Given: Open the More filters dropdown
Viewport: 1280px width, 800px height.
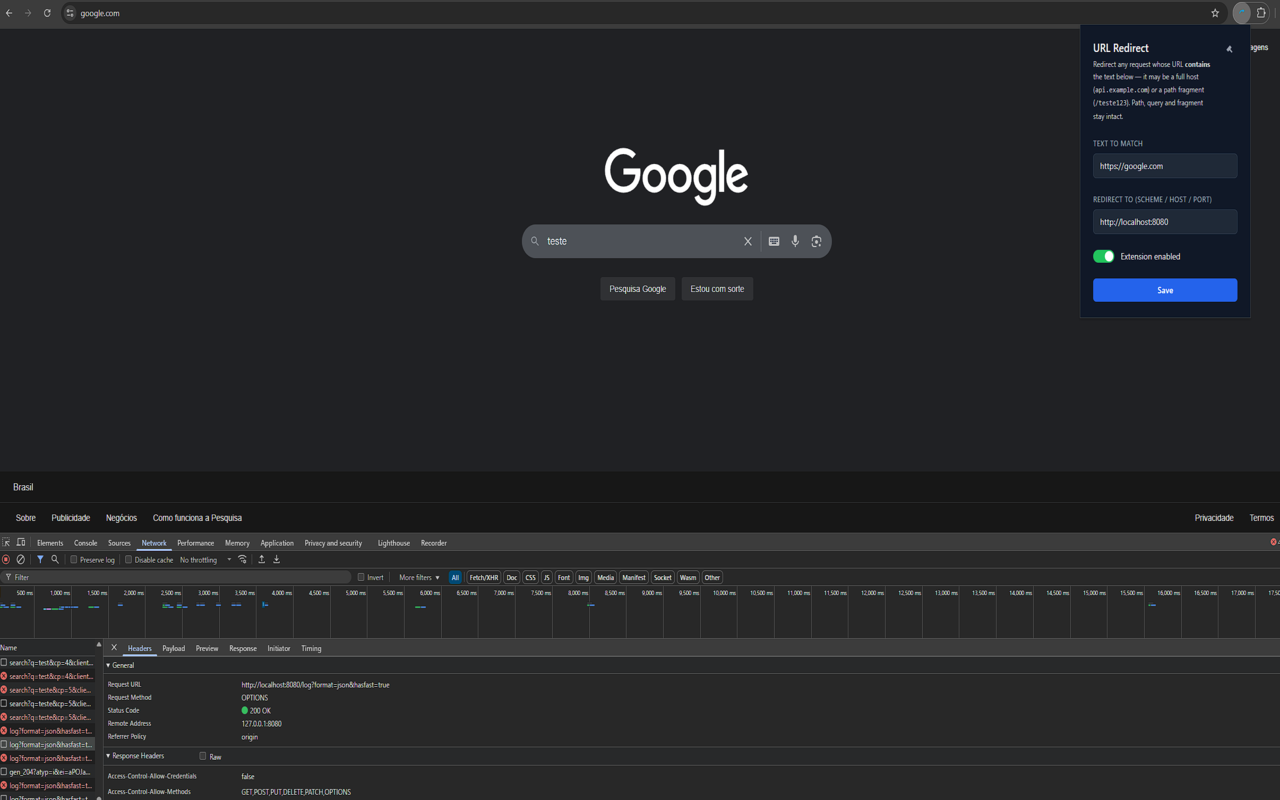Looking at the screenshot, I should point(419,578).
